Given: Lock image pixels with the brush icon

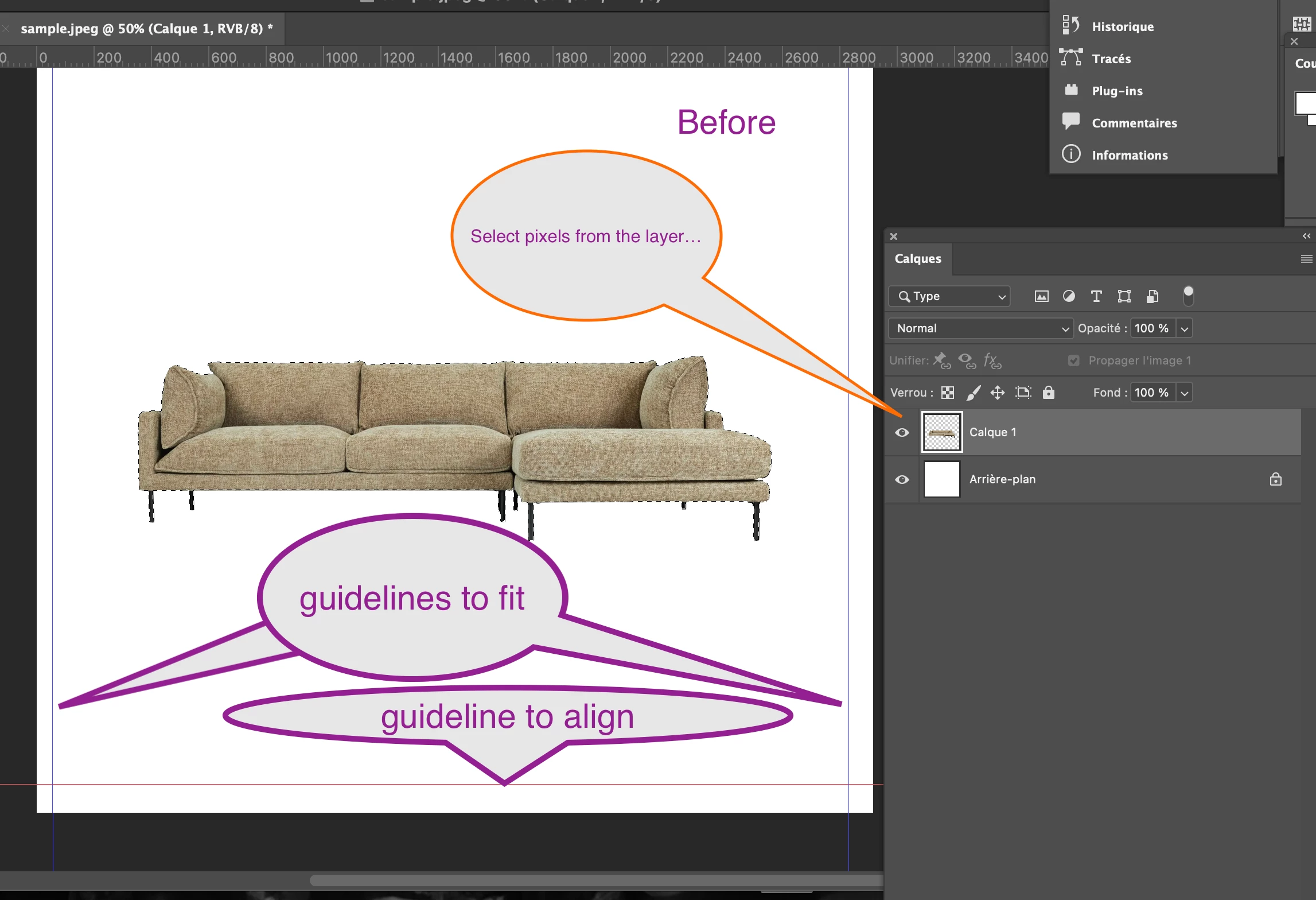Looking at the screenshot, I should click(974, 393).
